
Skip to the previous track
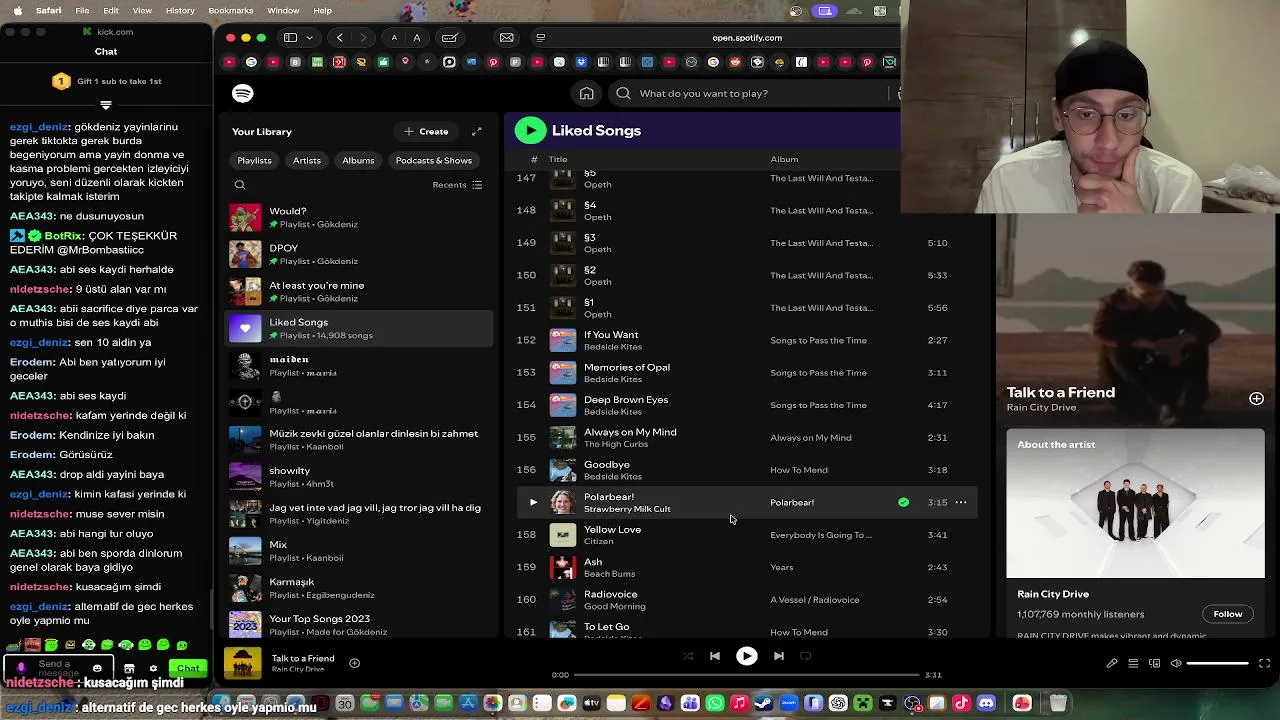(715, 656)
